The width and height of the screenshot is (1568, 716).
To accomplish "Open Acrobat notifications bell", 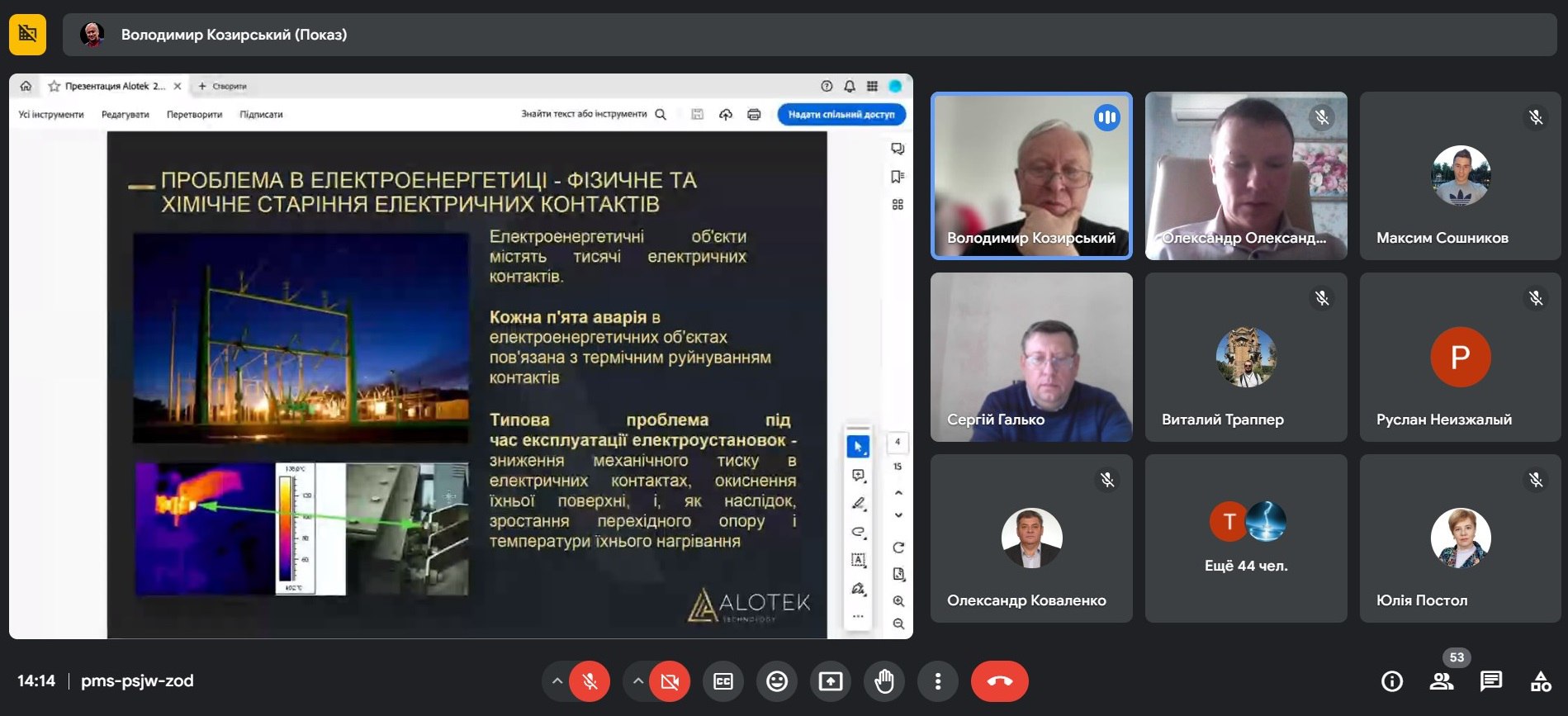I will coord(850,86).
